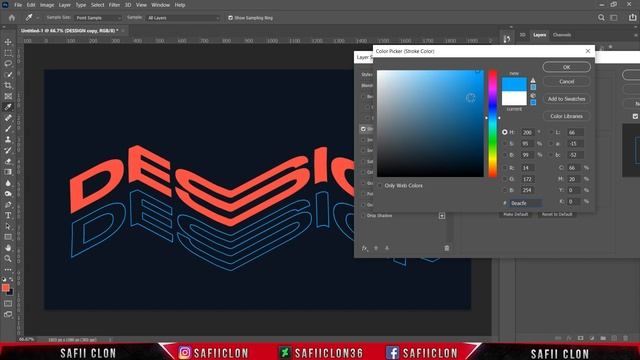Click the Add to Swatches button
The height and width of the screenshot is (360, 640).
click(567, 99)
